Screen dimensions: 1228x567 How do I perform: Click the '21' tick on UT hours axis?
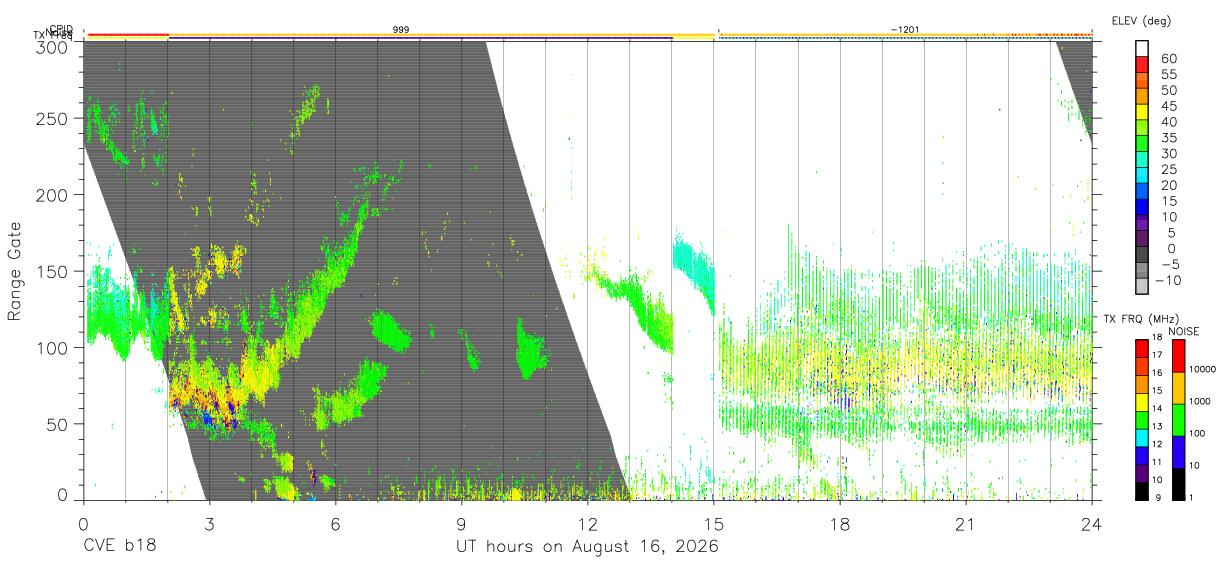(966, 524)
